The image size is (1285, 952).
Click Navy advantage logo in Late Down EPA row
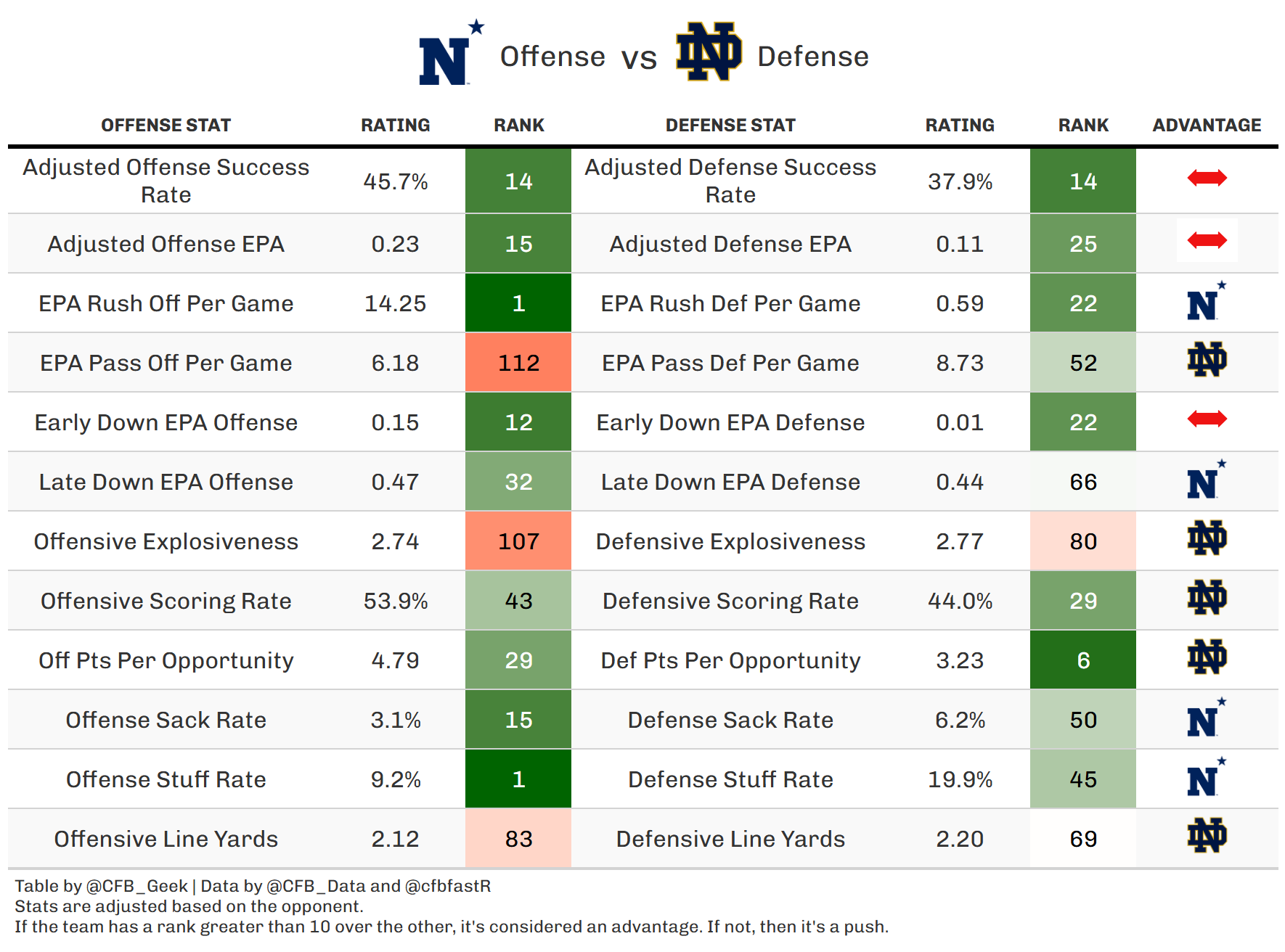pyautogui.click(x=1205, y=481)
